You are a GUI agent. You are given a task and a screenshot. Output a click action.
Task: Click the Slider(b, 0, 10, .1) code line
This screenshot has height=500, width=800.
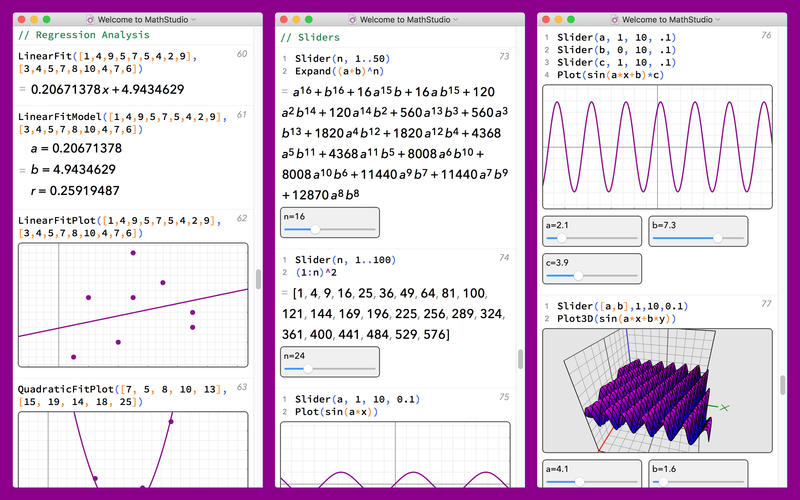tap(616, 50)
